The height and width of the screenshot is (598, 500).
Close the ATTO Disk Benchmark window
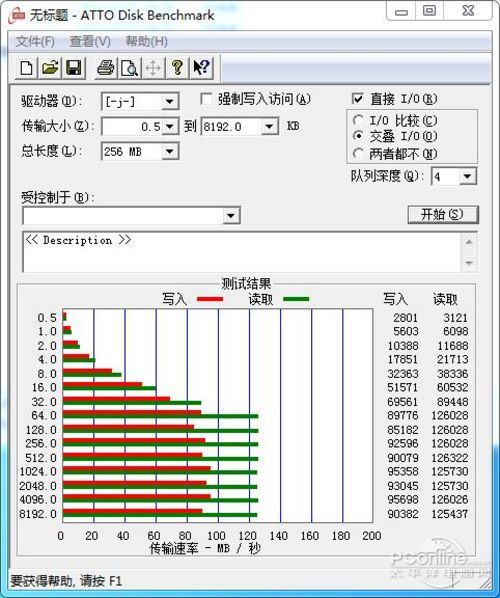point(468,11)
